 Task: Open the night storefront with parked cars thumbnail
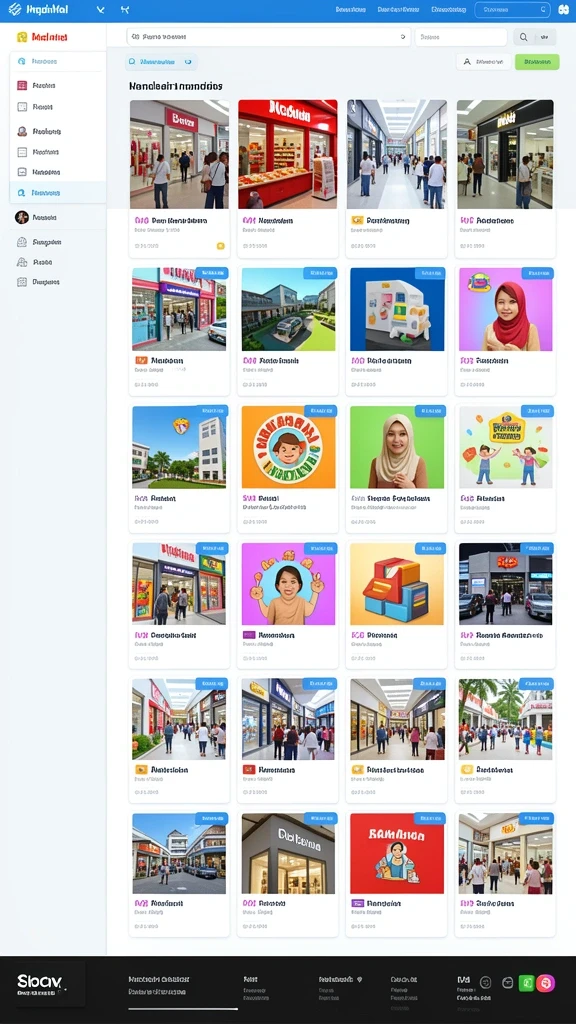[x=505, y=584]
